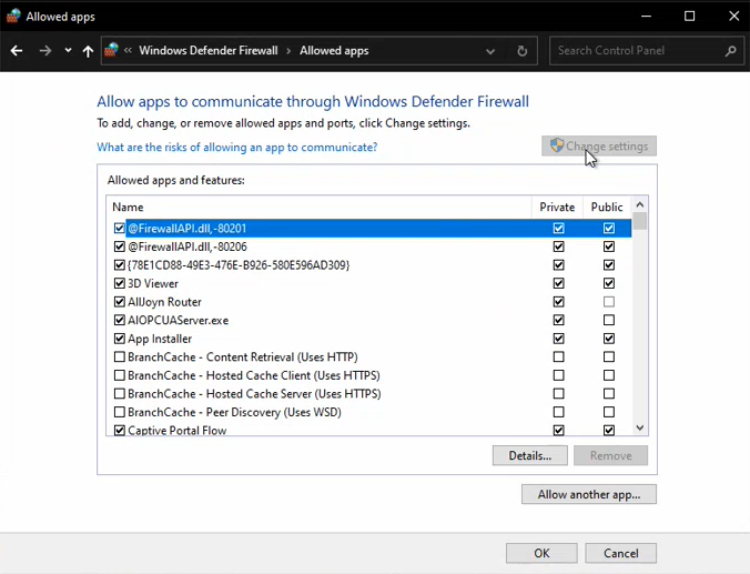Click the Change settings button

pos(599,146)
